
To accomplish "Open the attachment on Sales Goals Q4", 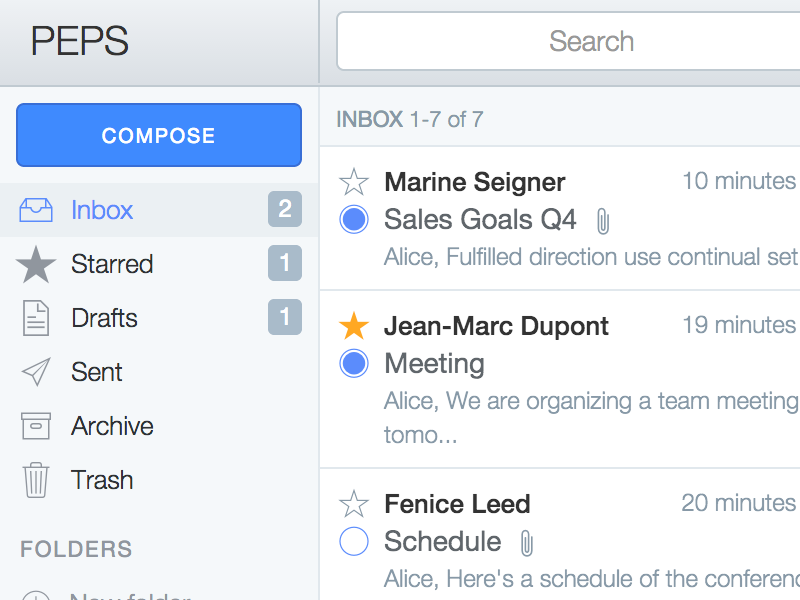I will pos(602,219).
